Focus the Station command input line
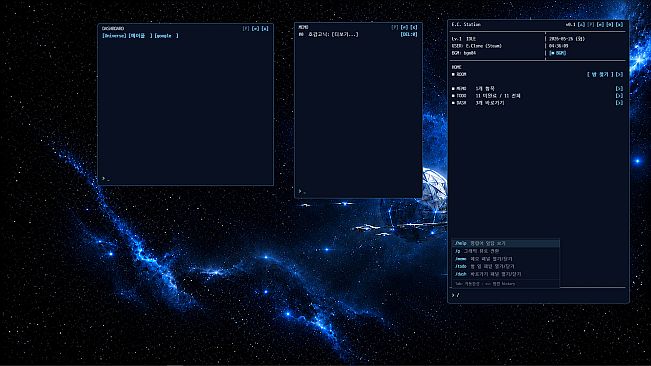 click(x=538, y=295)
